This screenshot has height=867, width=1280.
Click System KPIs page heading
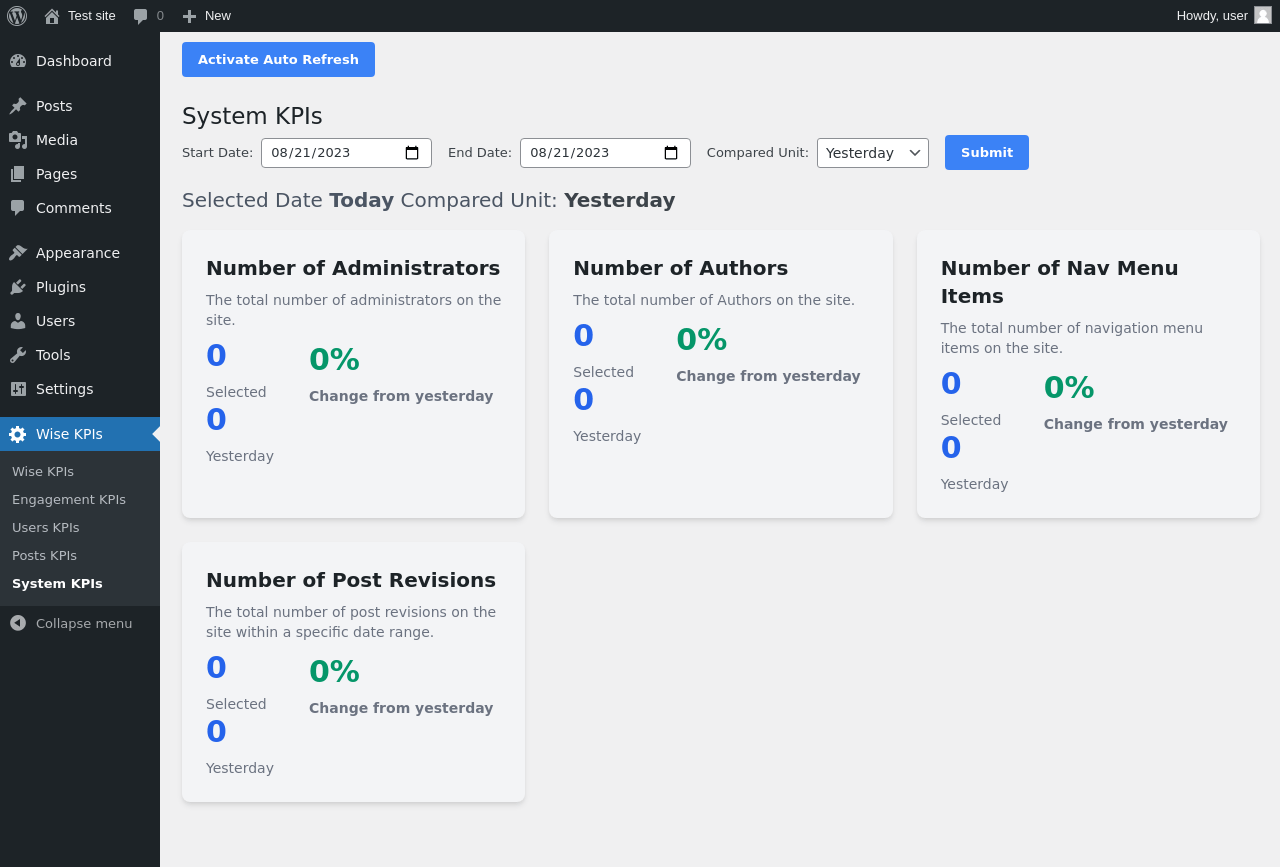point(252,116)
